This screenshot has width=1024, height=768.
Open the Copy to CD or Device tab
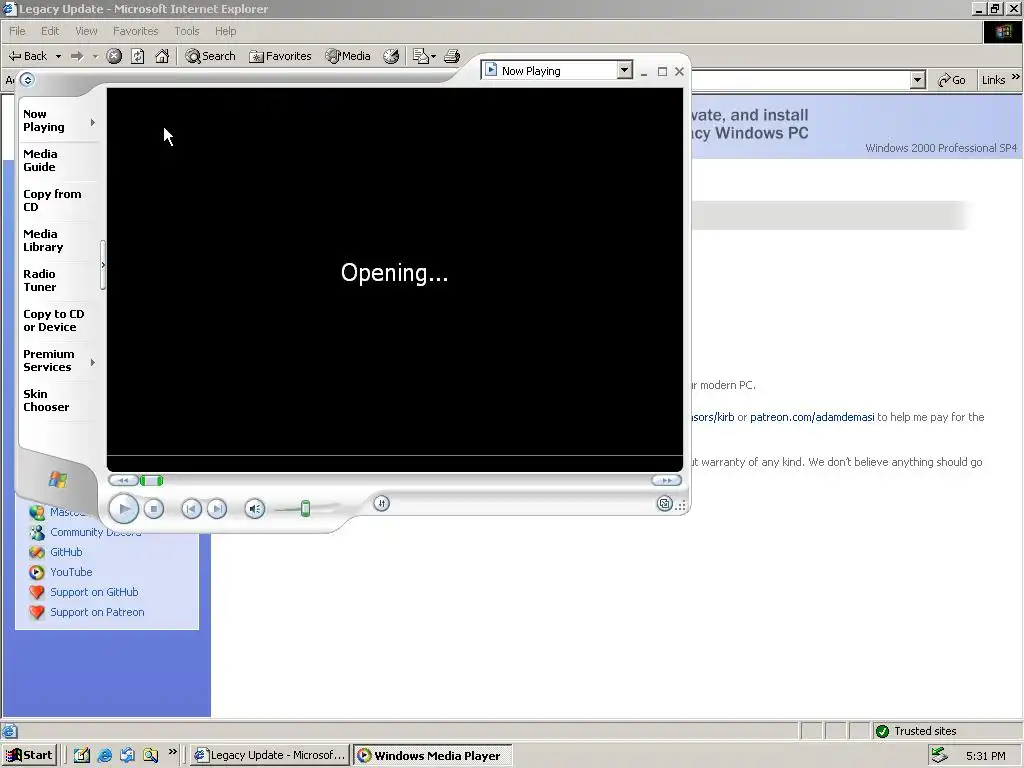click(x=54, y=321)
